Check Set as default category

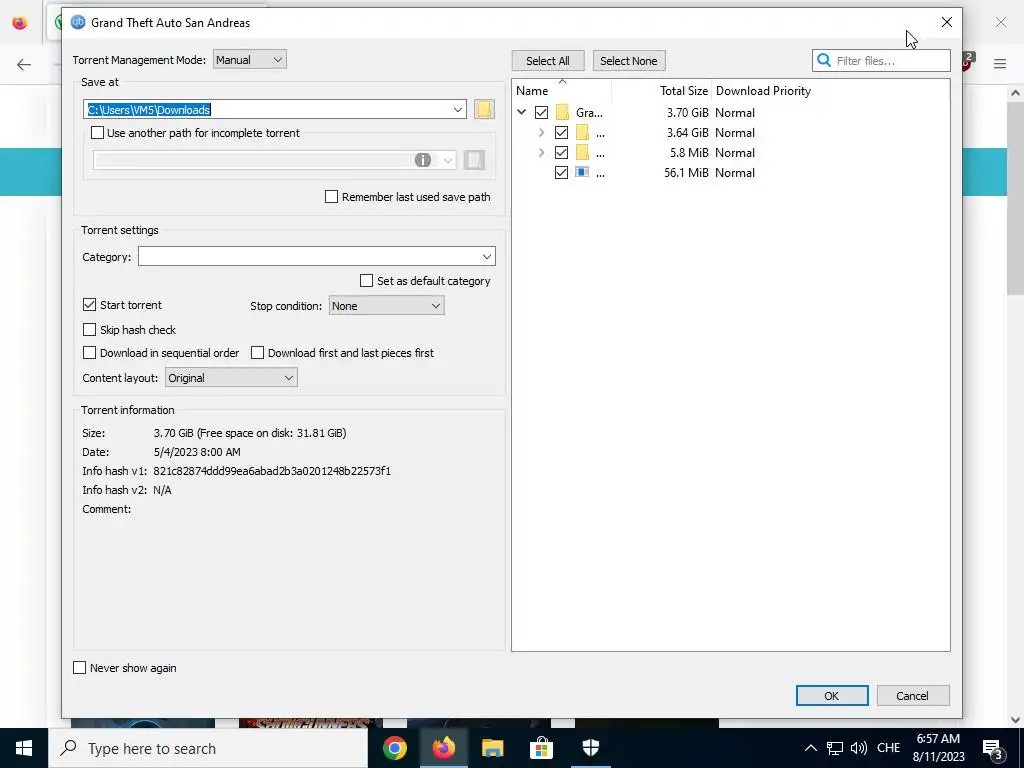point(366,281)
